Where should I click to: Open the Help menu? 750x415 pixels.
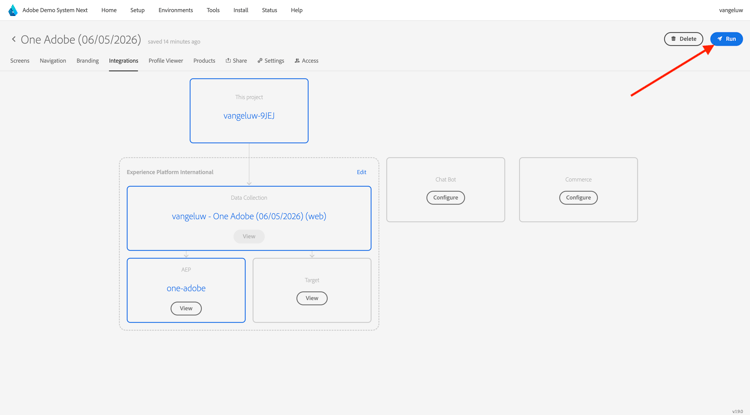(x=297, y=10)
